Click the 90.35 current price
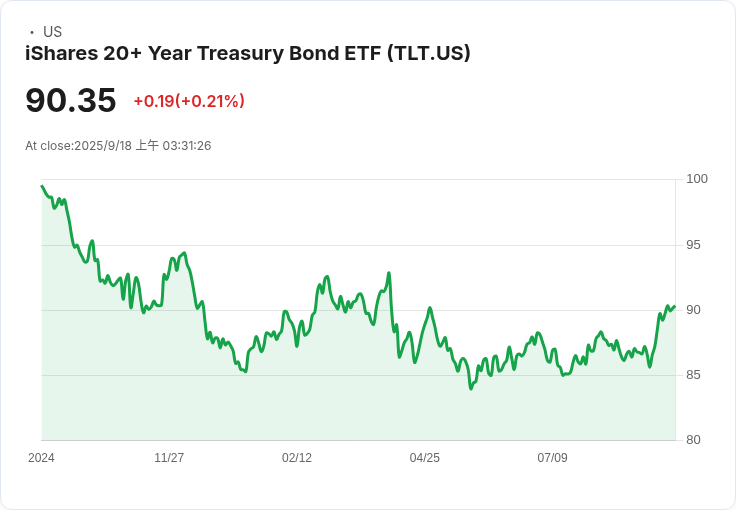 pyautogui.click(x=70, y=100)
